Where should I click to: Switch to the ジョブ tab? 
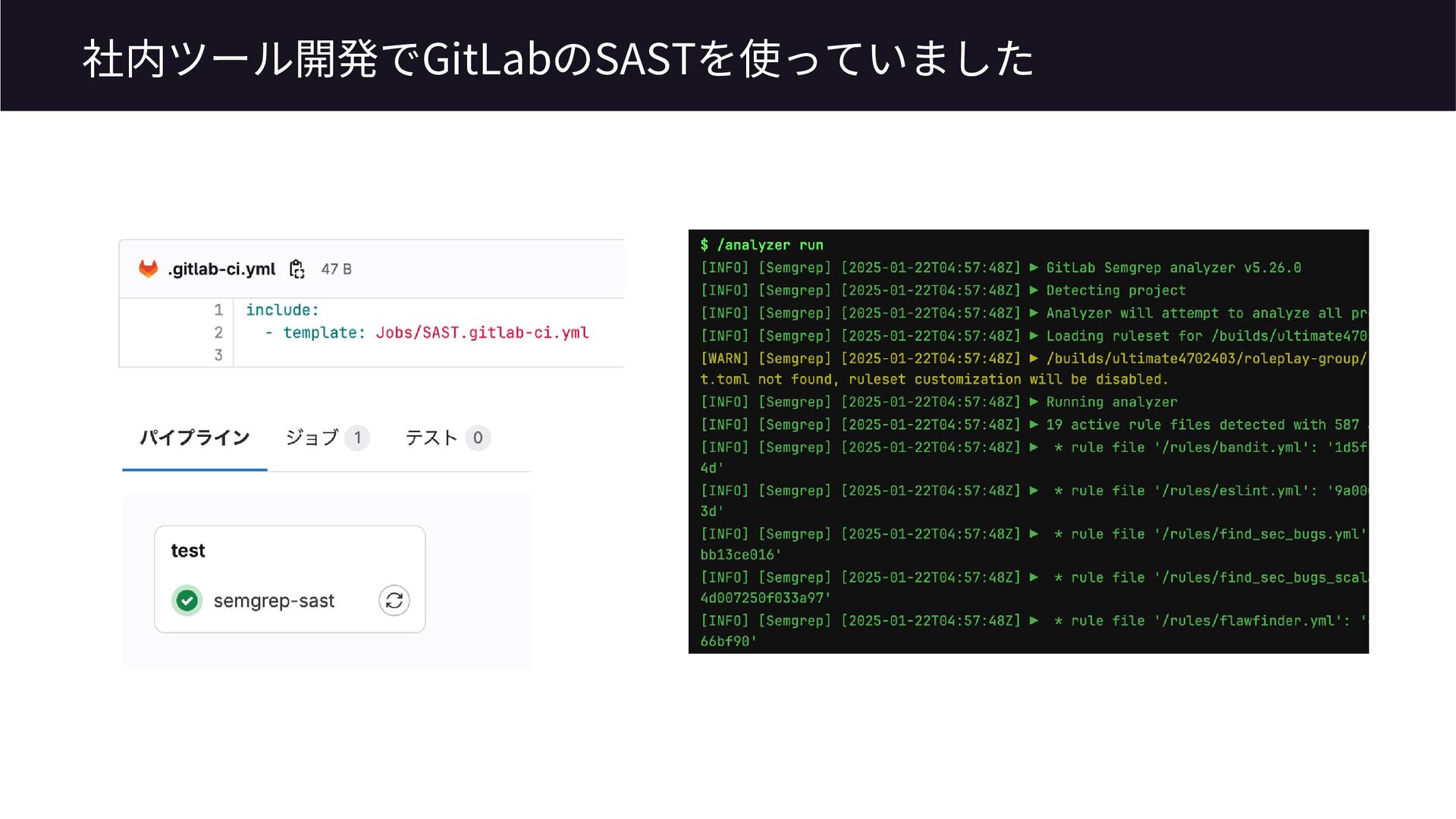[x=312, y=438]
